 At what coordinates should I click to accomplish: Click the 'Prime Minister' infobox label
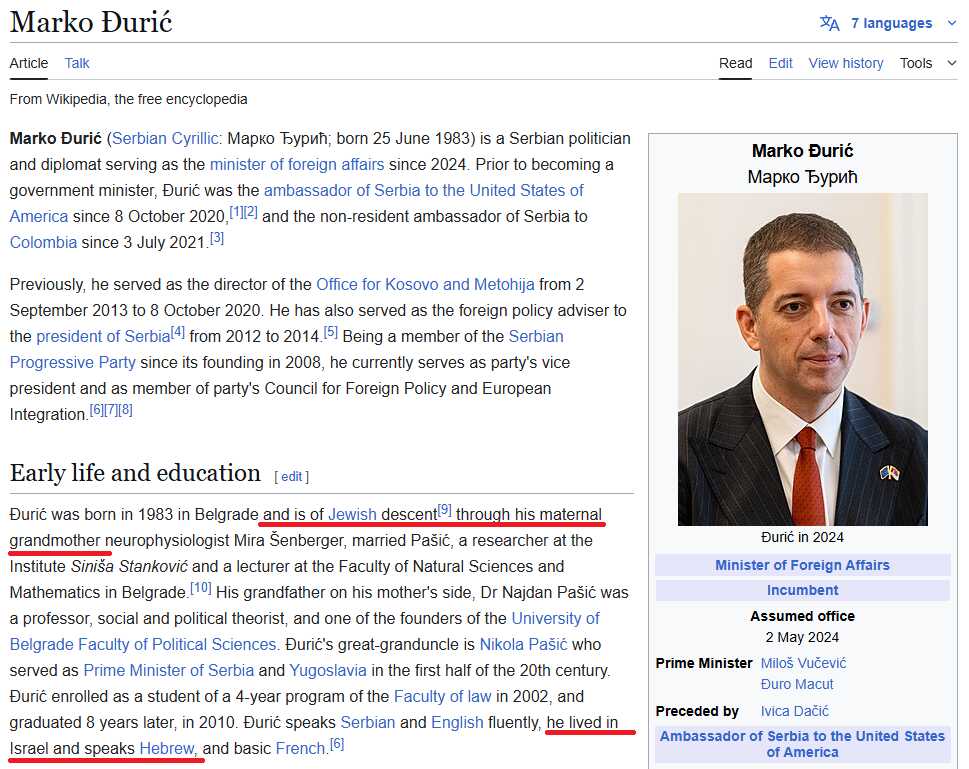coord(704,663)
